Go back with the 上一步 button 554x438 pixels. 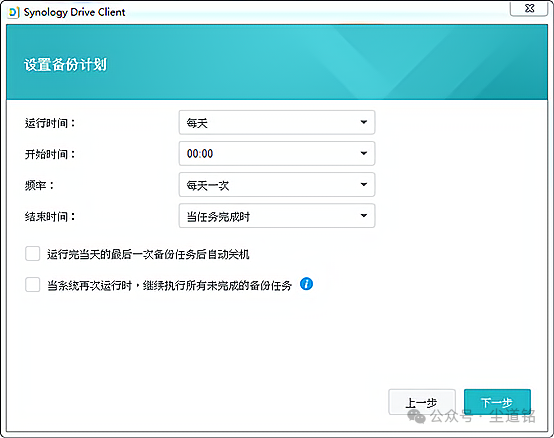click(x=422, y=402)
